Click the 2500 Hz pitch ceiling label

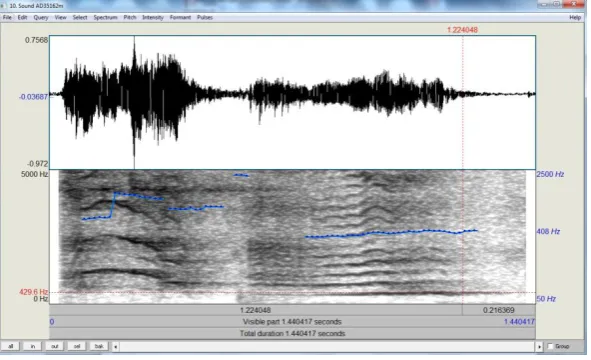(550, 174)
